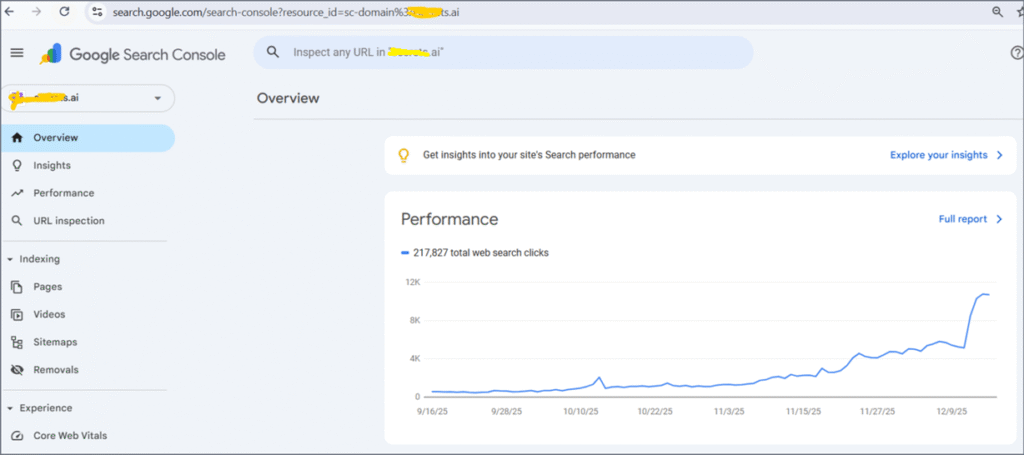1024x455 pixels.
Task: Click the Google Search Console logo
Action: 133,54
